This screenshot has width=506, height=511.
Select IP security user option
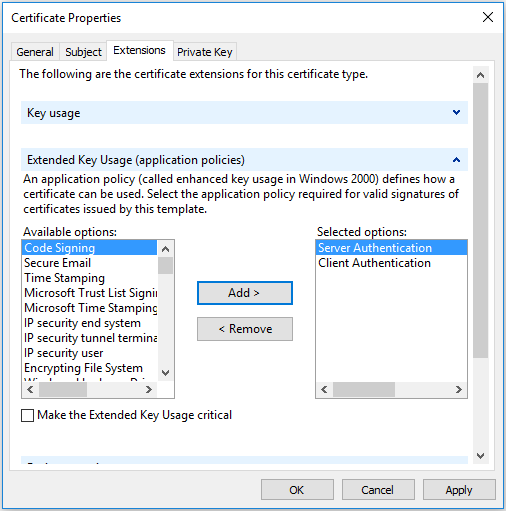click(89, 353)
